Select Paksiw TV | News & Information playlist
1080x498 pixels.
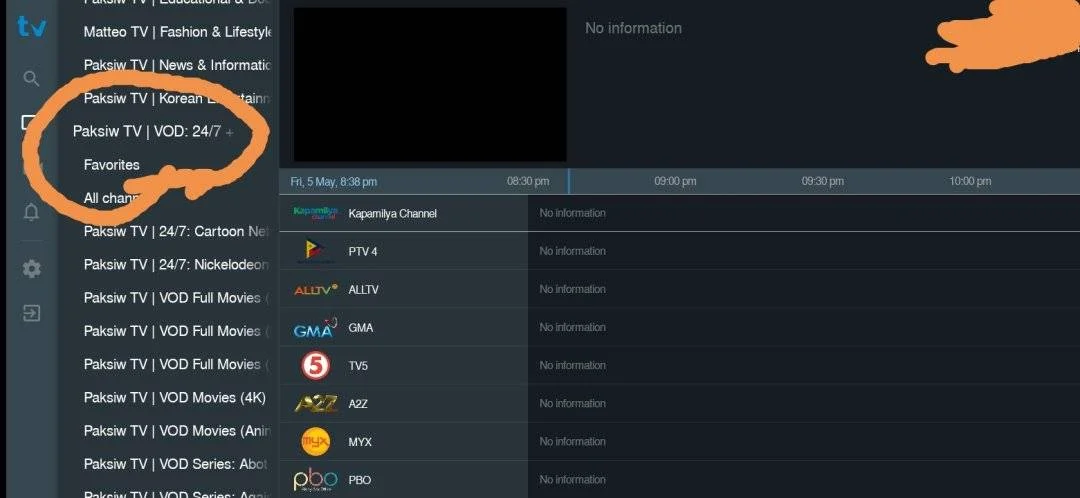coord(177,65)
